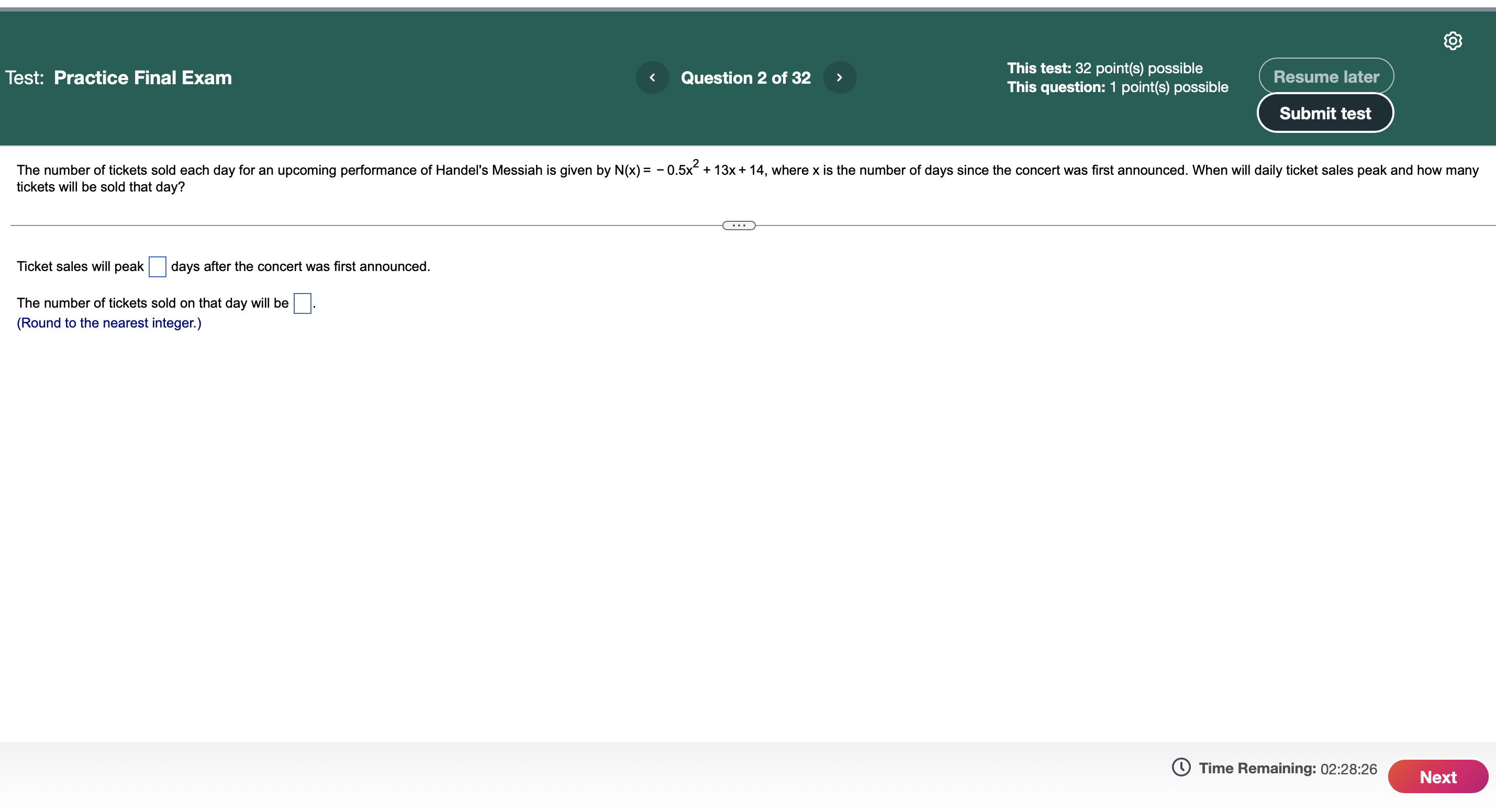1496x812 pixels.
Task: Select the Question 2 of 32 indicator
Action: tap(746, 77)
